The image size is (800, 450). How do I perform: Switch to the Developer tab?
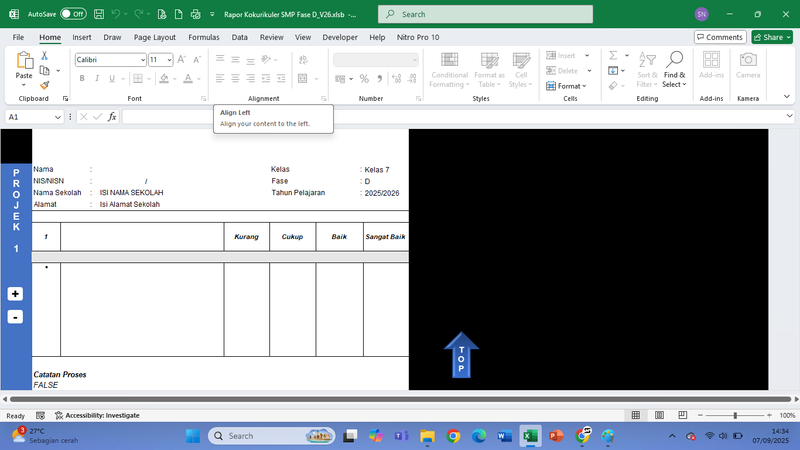[x=339, y=37]
